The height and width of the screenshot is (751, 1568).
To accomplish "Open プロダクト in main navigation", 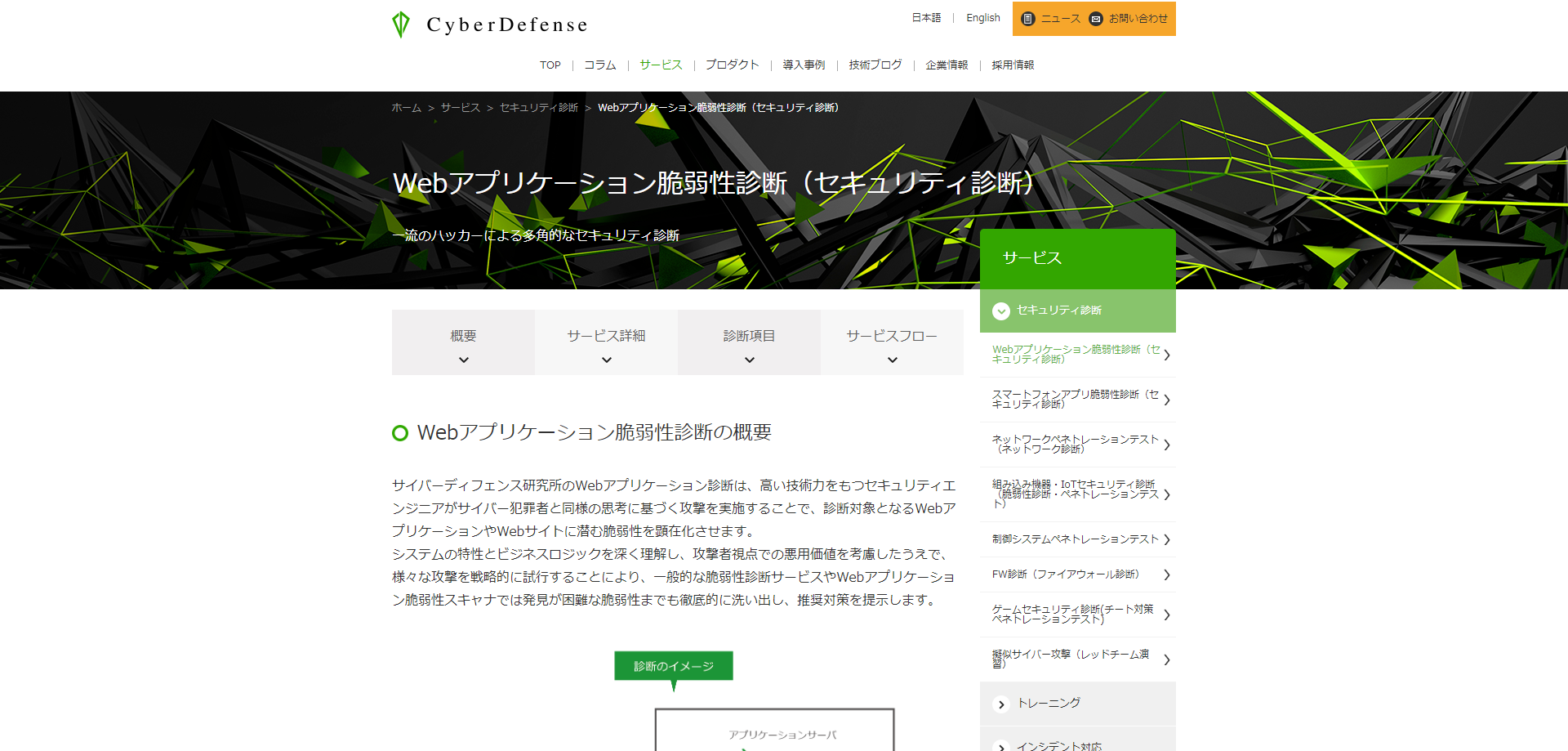I will click(x=733, y=65).
